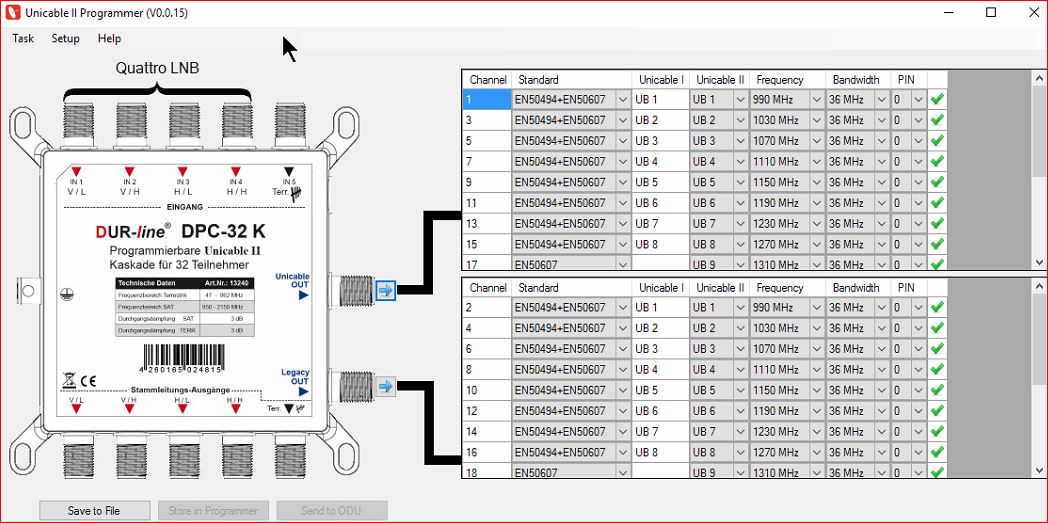Viewport: 1048px width, 523px height.
Task: Click green checkmark for channel 16
Action: [937, 452]
